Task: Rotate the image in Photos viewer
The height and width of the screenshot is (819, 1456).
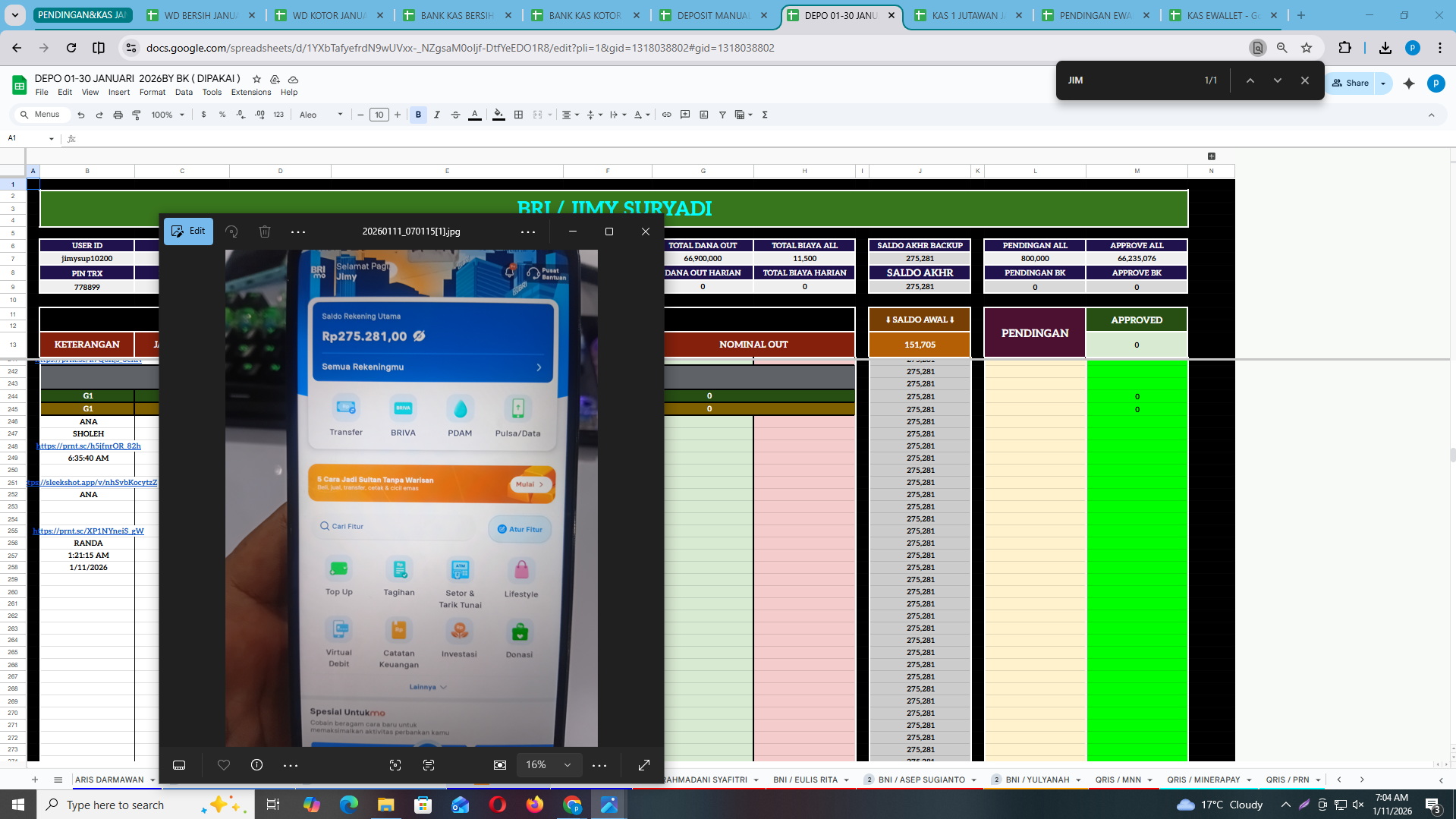Action: point(231,232)
